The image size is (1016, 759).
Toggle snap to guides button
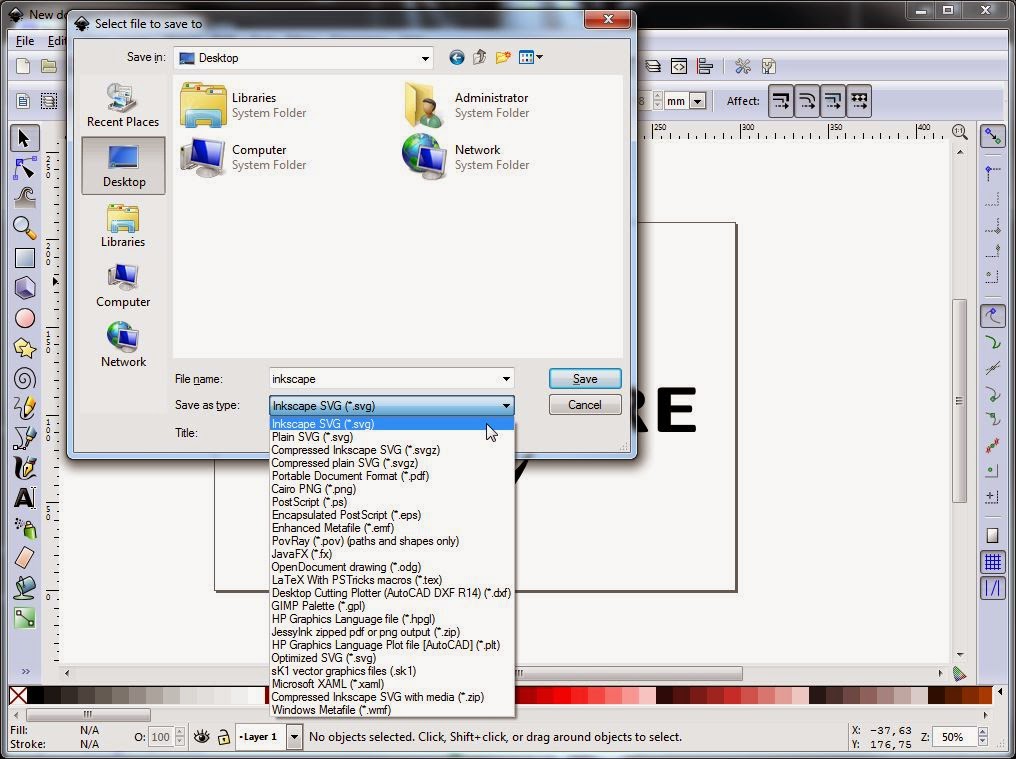coord(993,589)
